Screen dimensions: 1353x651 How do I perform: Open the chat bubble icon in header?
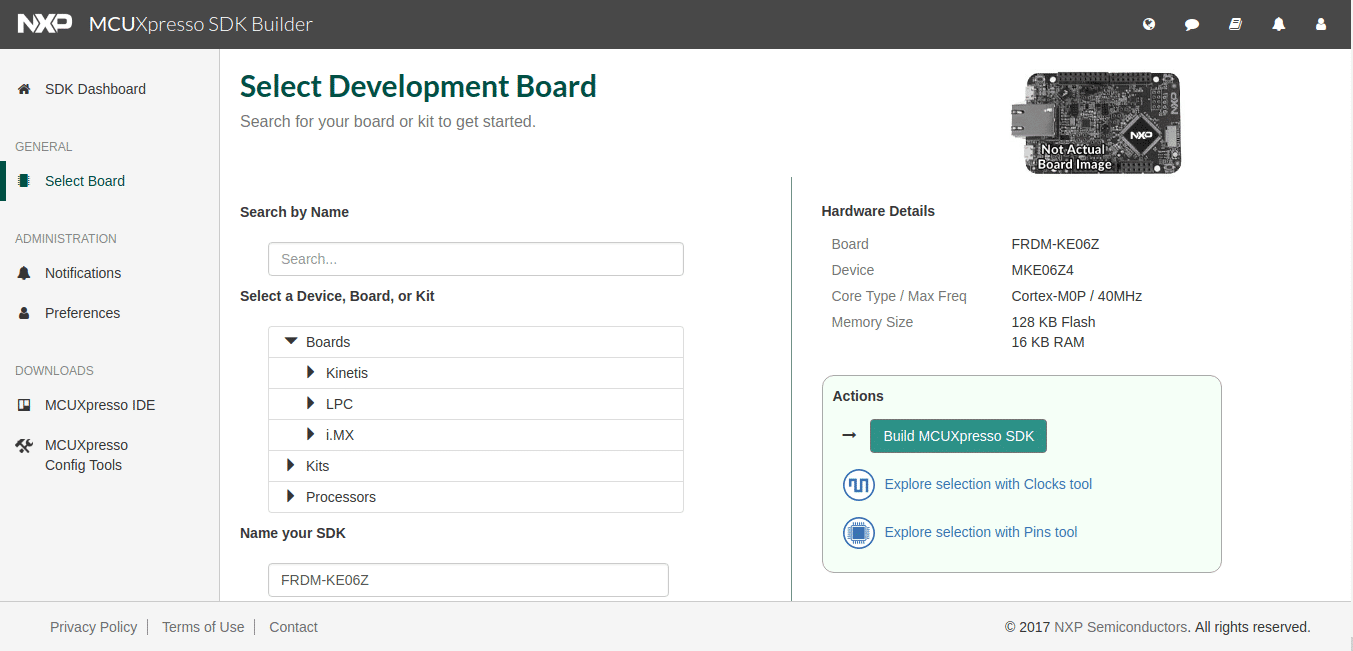point(1192,25)
